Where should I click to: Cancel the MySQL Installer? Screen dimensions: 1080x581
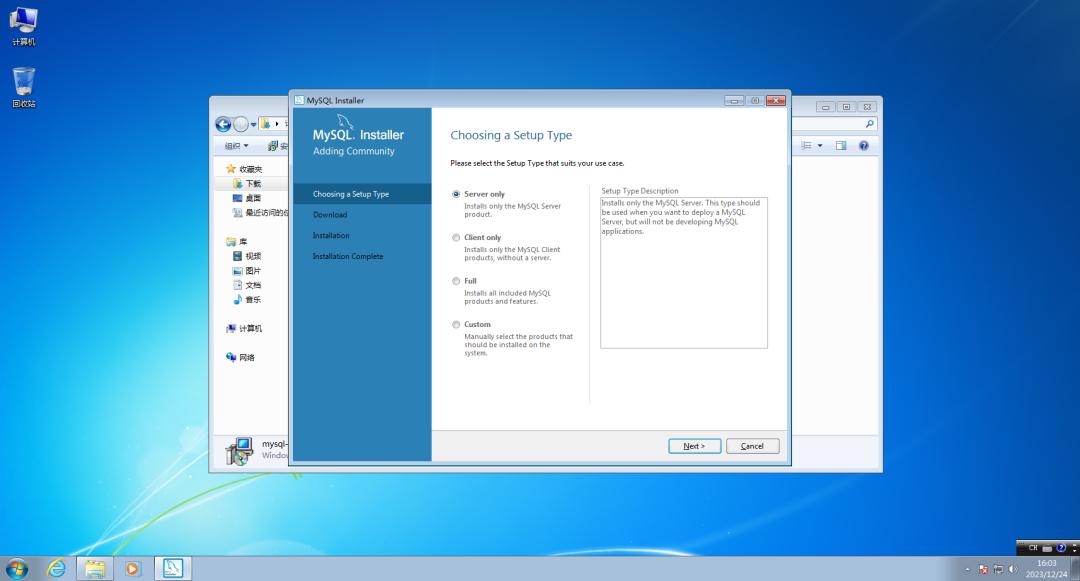(x=752, y=446)
